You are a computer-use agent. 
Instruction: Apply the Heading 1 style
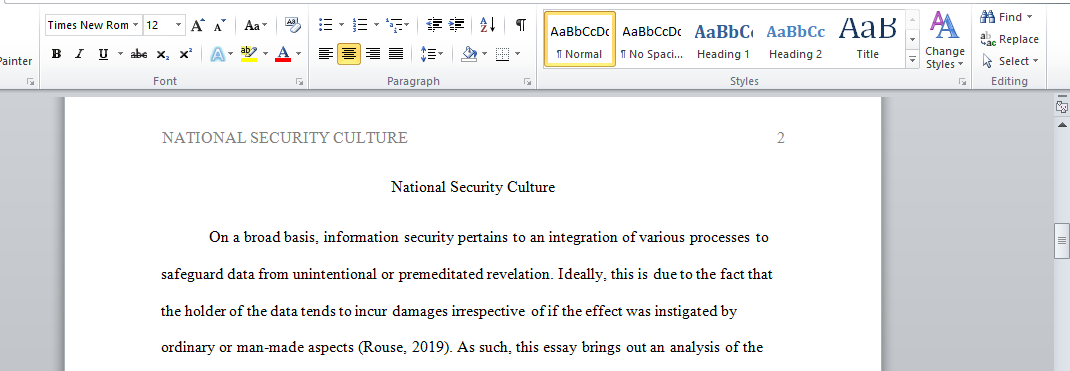click(723, 40)
